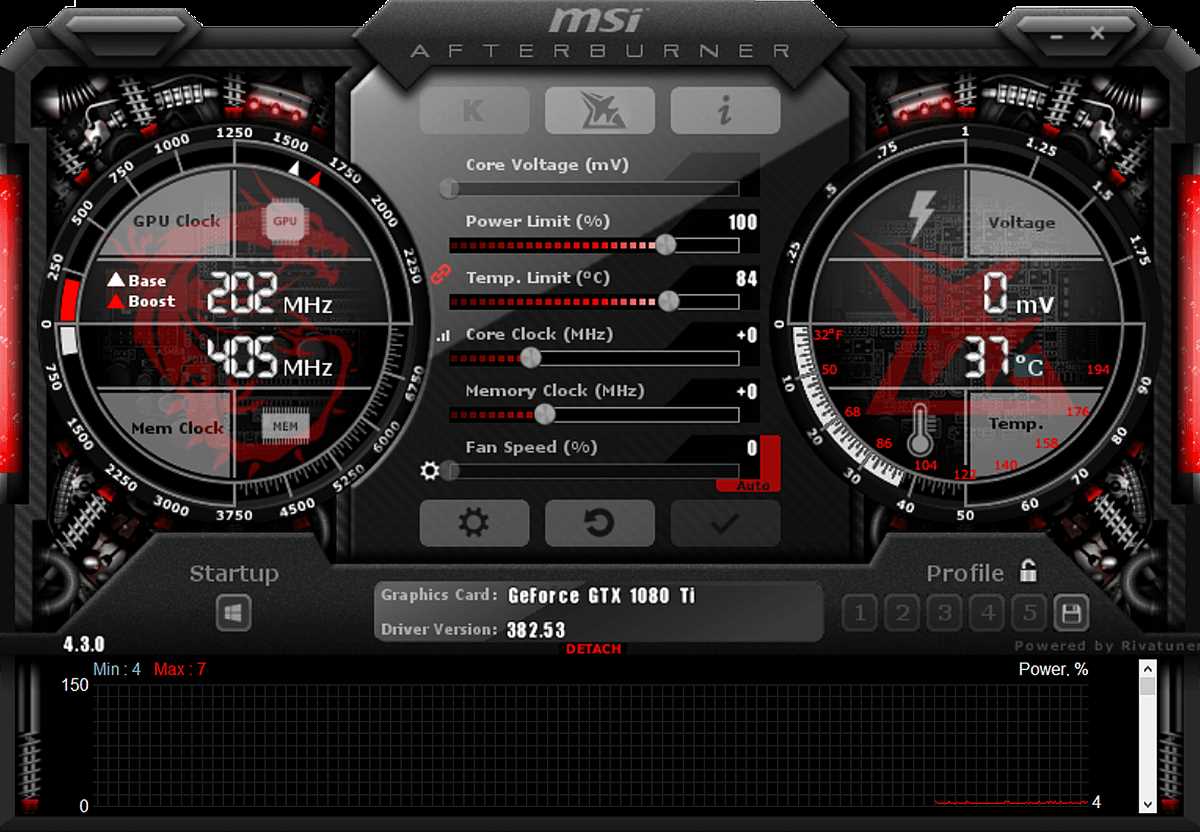Click the monitoring bars icon beside Core Clock
1200x832 pixels.
441,337
